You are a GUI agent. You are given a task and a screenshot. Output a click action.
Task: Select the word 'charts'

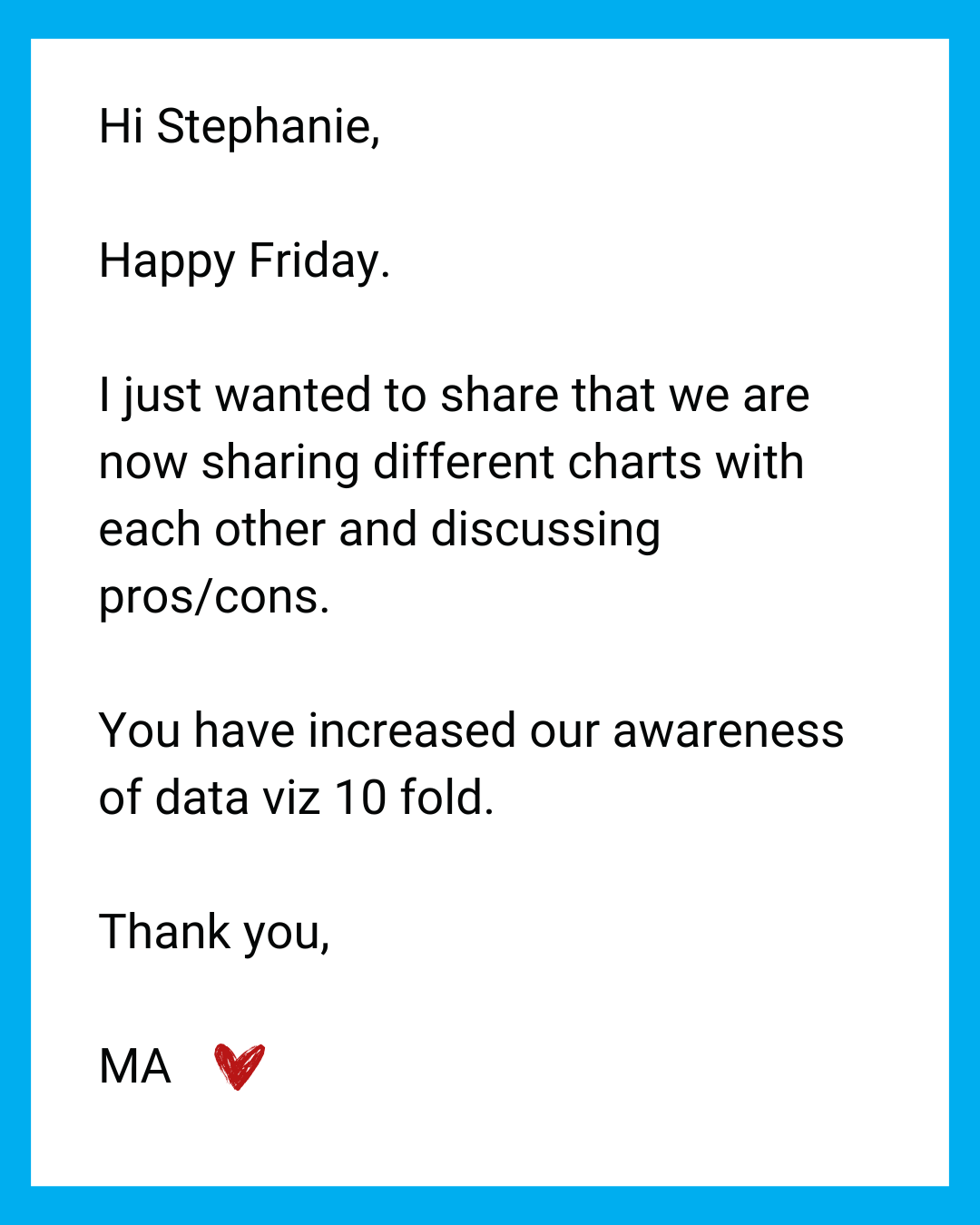(635, 463)
